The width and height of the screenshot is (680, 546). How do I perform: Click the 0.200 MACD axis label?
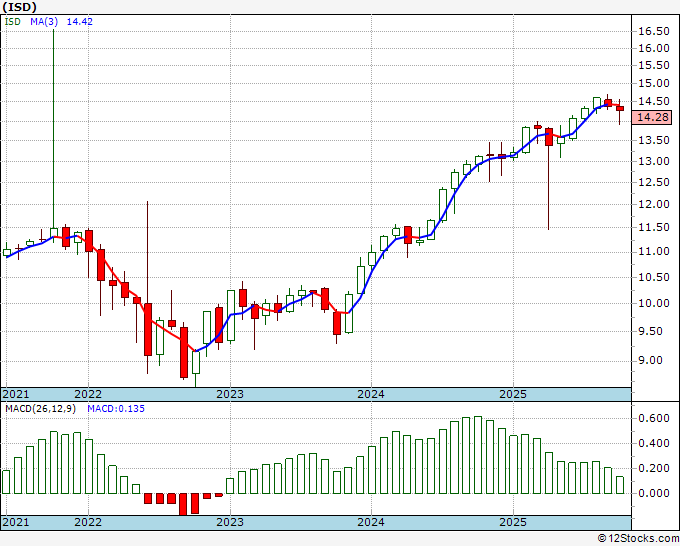click(x=654, y=468)
